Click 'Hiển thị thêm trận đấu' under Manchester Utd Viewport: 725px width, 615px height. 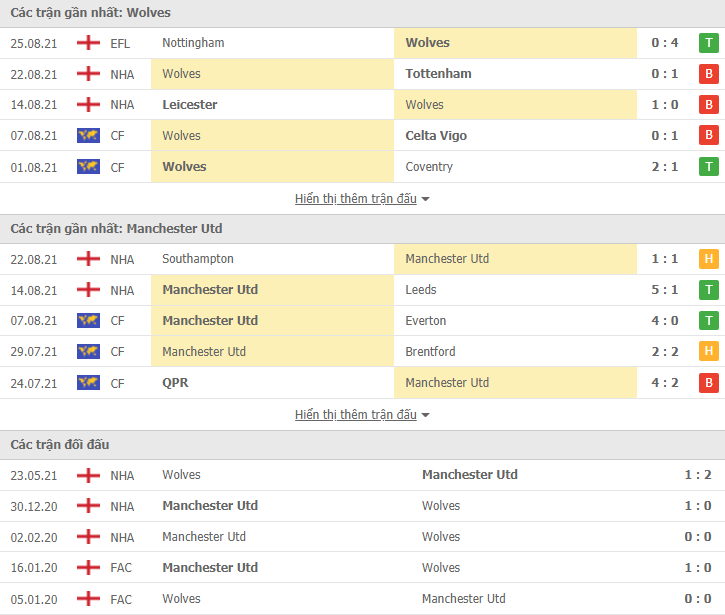[356, 414]
